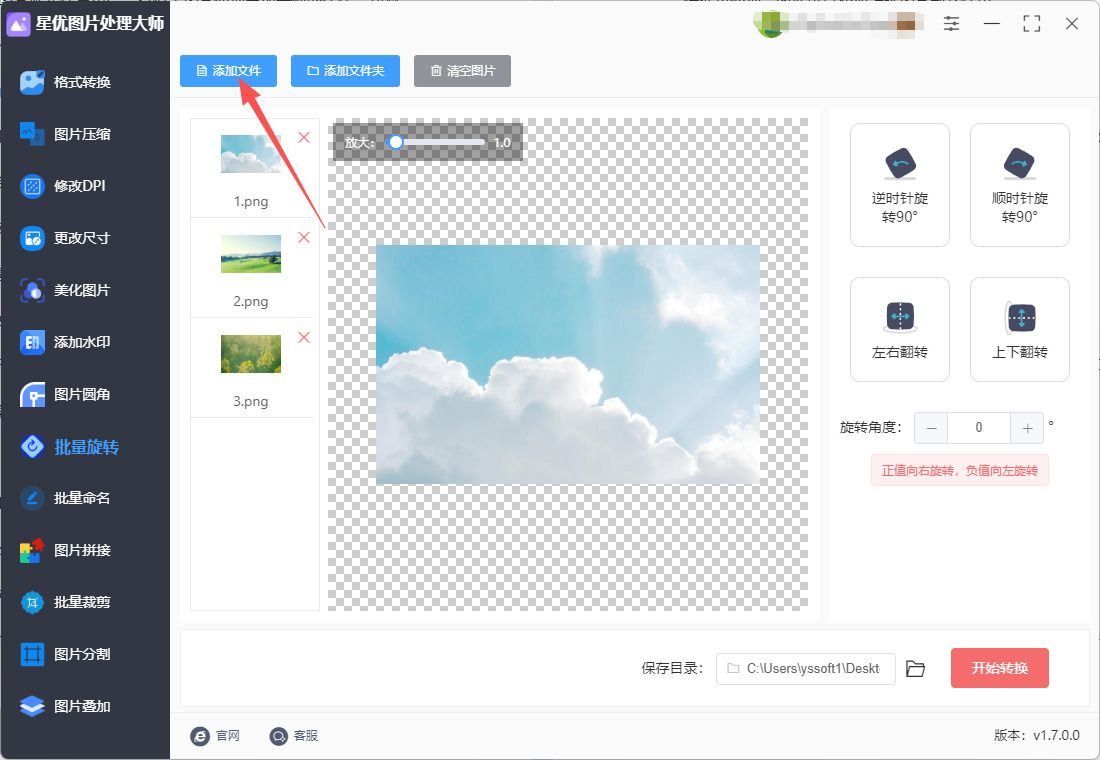Screen dimensions: 1100x760
Task: Click the zoom value 1.0 label
Action: (x=502, y=142)
